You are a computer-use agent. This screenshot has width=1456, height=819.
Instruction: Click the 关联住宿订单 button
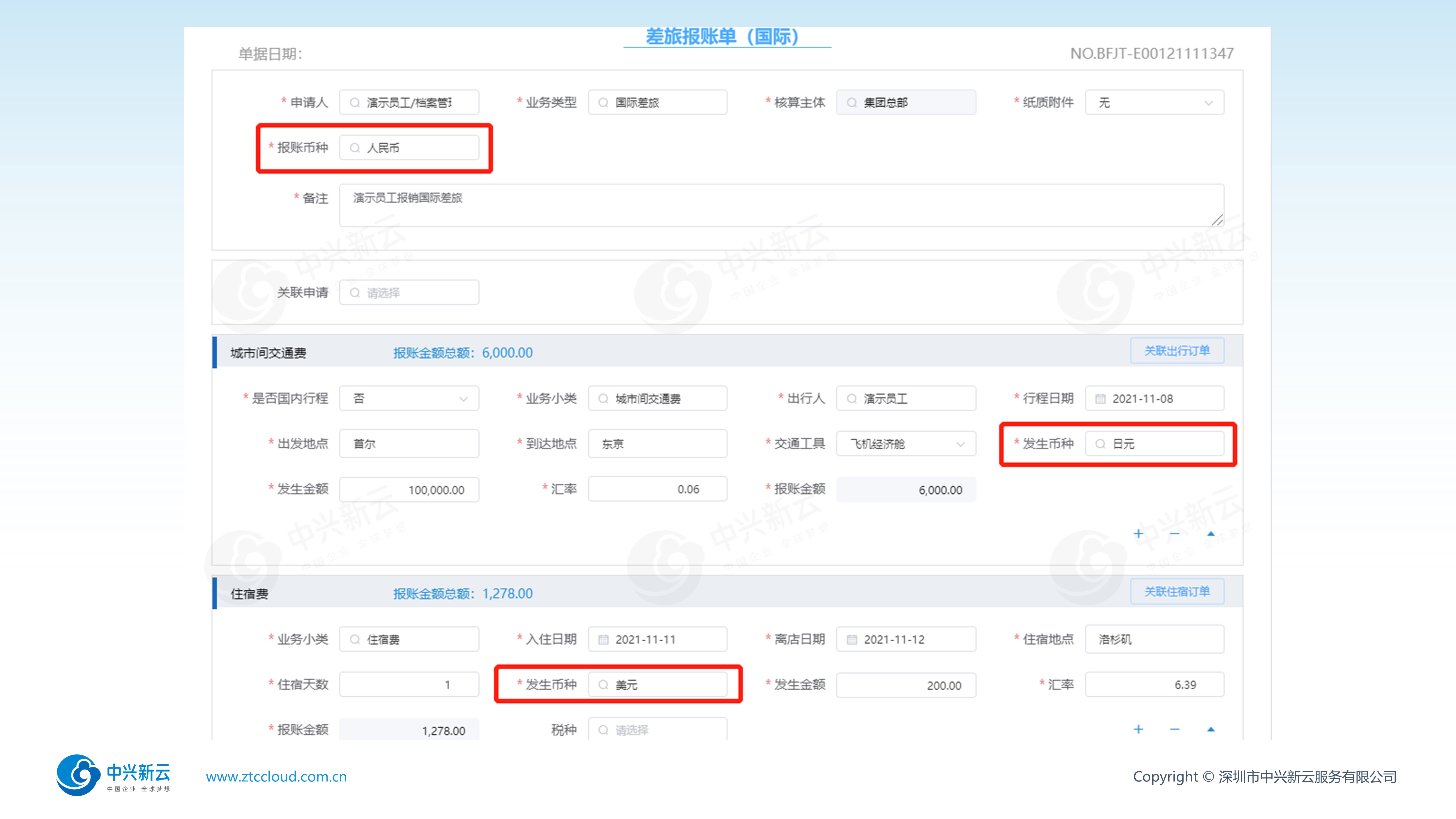(1177, 592)
